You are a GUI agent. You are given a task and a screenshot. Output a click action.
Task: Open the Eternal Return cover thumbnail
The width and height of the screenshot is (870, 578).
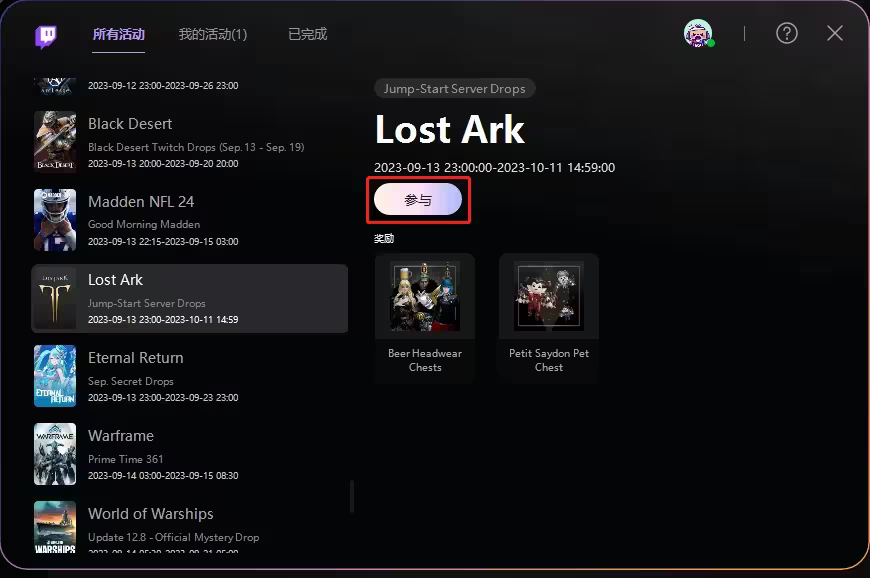tap(55, 376)
